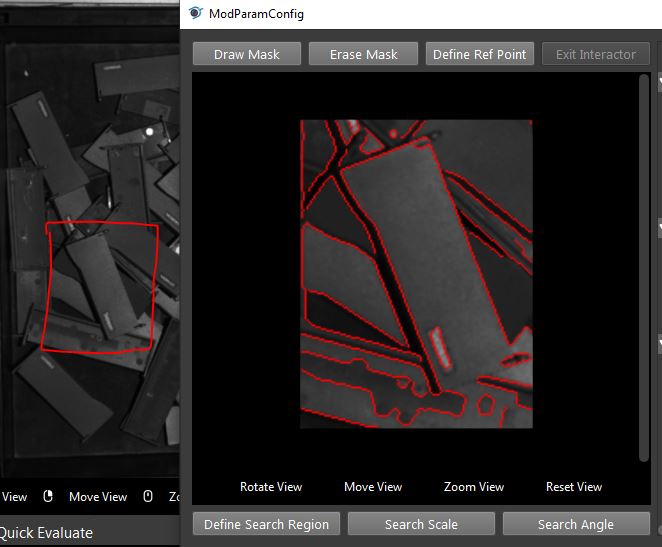Select the Erase Mask tool
This screenshot has width=662, height=547.
point(363,54)
